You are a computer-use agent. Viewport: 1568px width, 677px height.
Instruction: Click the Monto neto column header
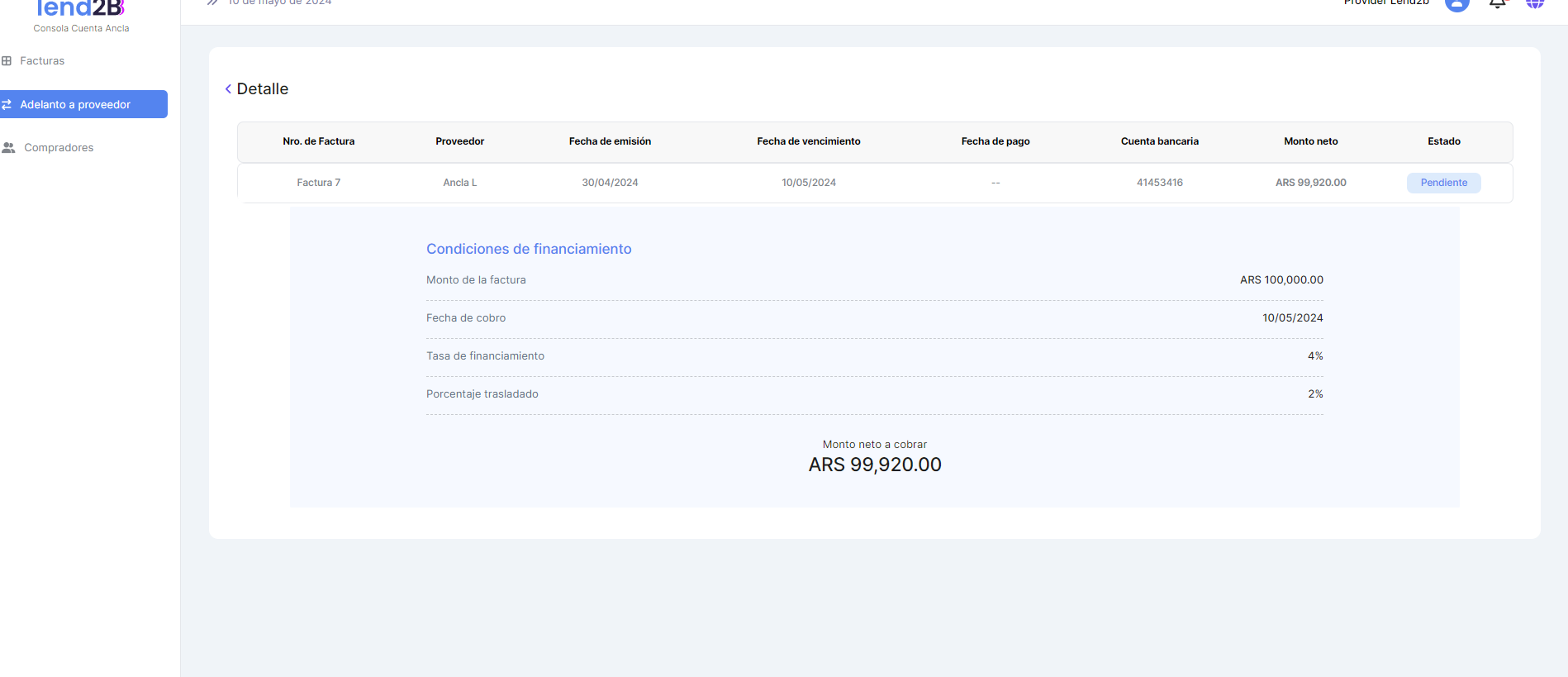click(1310, 141)
